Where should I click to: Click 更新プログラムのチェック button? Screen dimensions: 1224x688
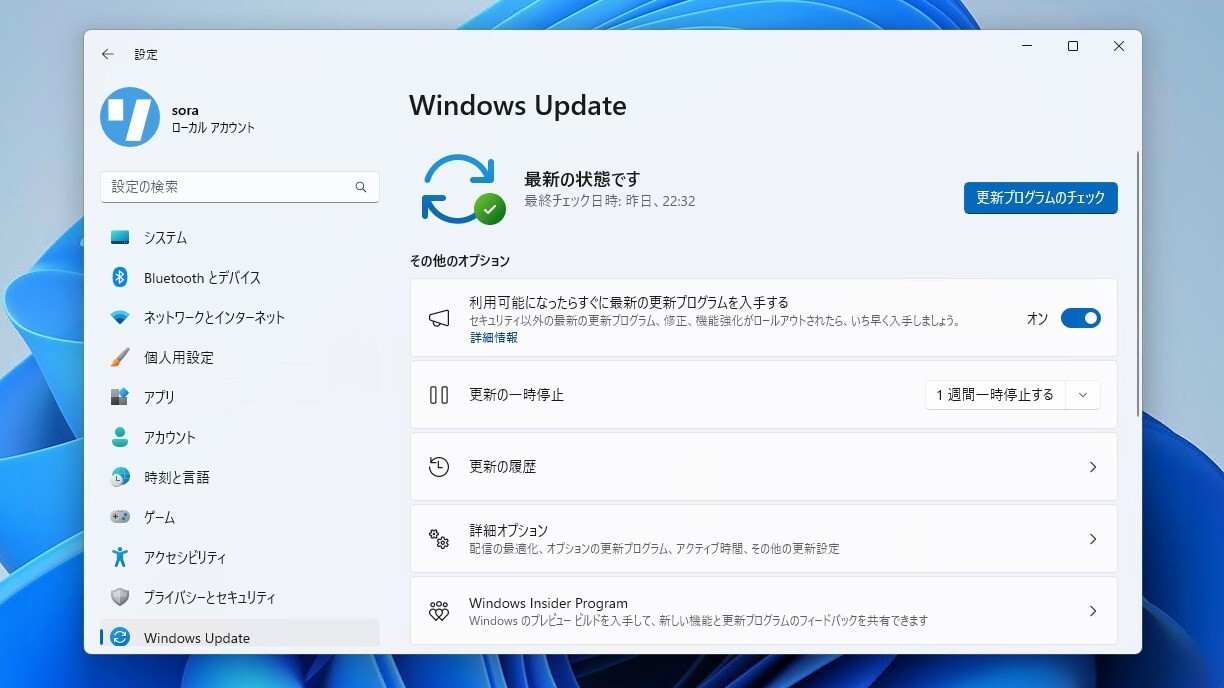coord(1041,198)
